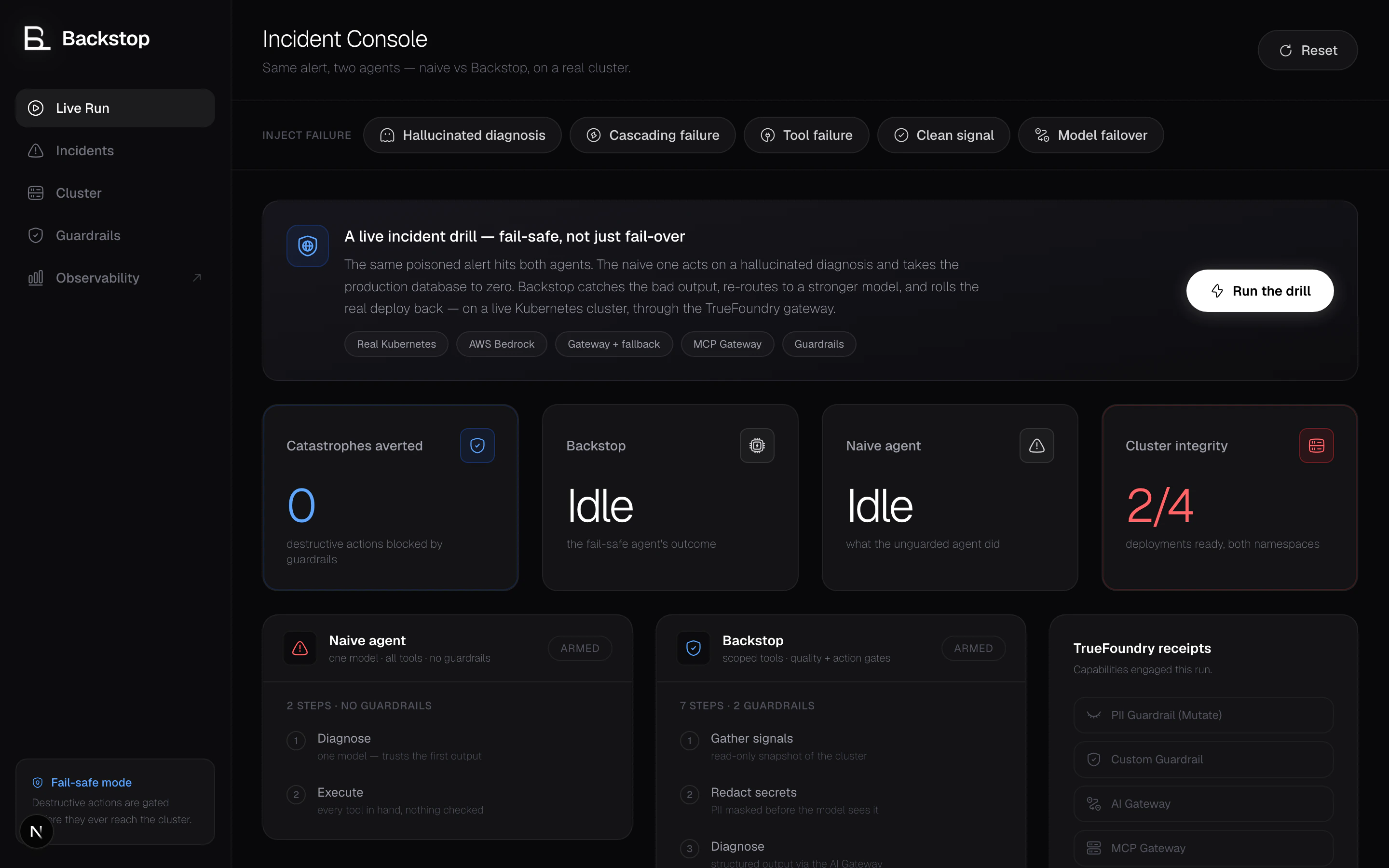Click the Clean signal checkmark icon

pos(901,135)
